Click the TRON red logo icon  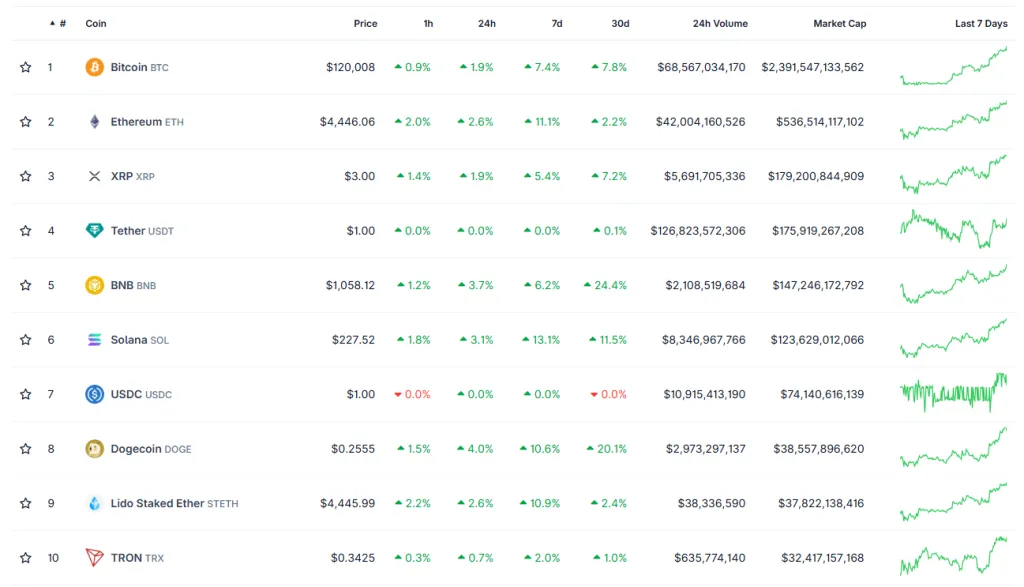click(x=95, y=558)
